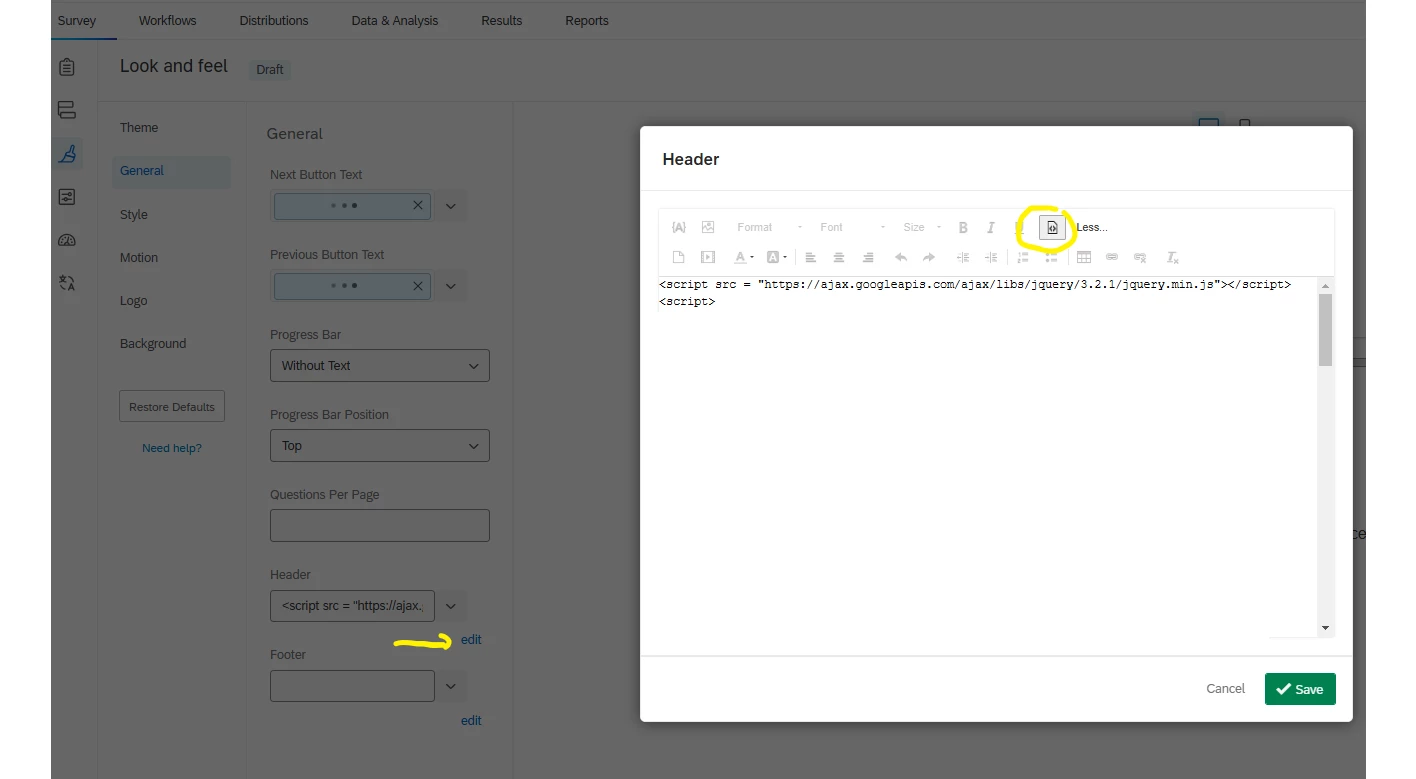The image size is (1416, 779).
Task: Click the Save button in Header dialog
Action: tap(1300, 689)
